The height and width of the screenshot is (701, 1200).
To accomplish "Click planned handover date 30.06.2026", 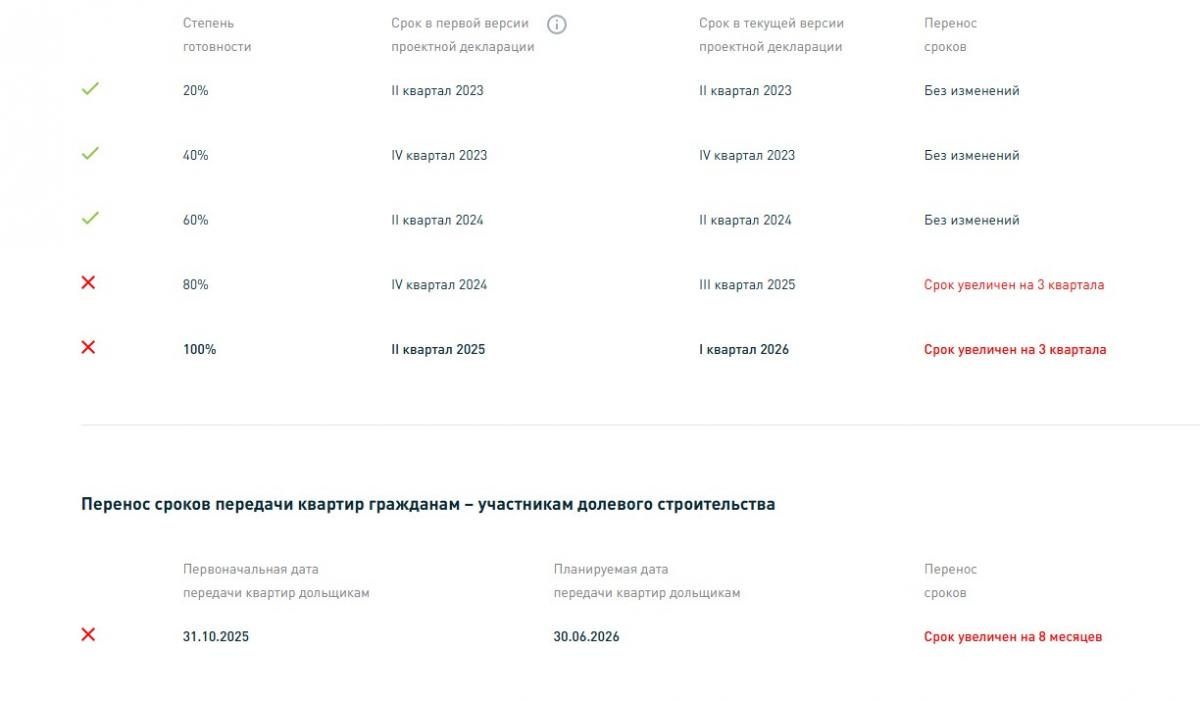I will pyautogui.click(x=586, y=637).
